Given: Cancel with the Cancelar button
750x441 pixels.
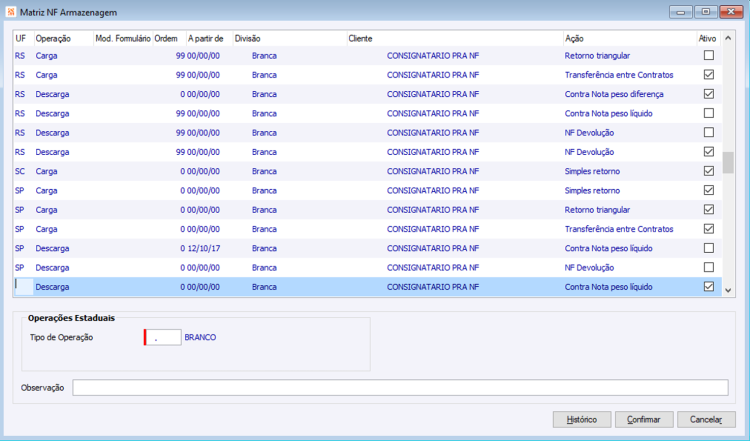Looking at the screenshot, I should 706,419.
